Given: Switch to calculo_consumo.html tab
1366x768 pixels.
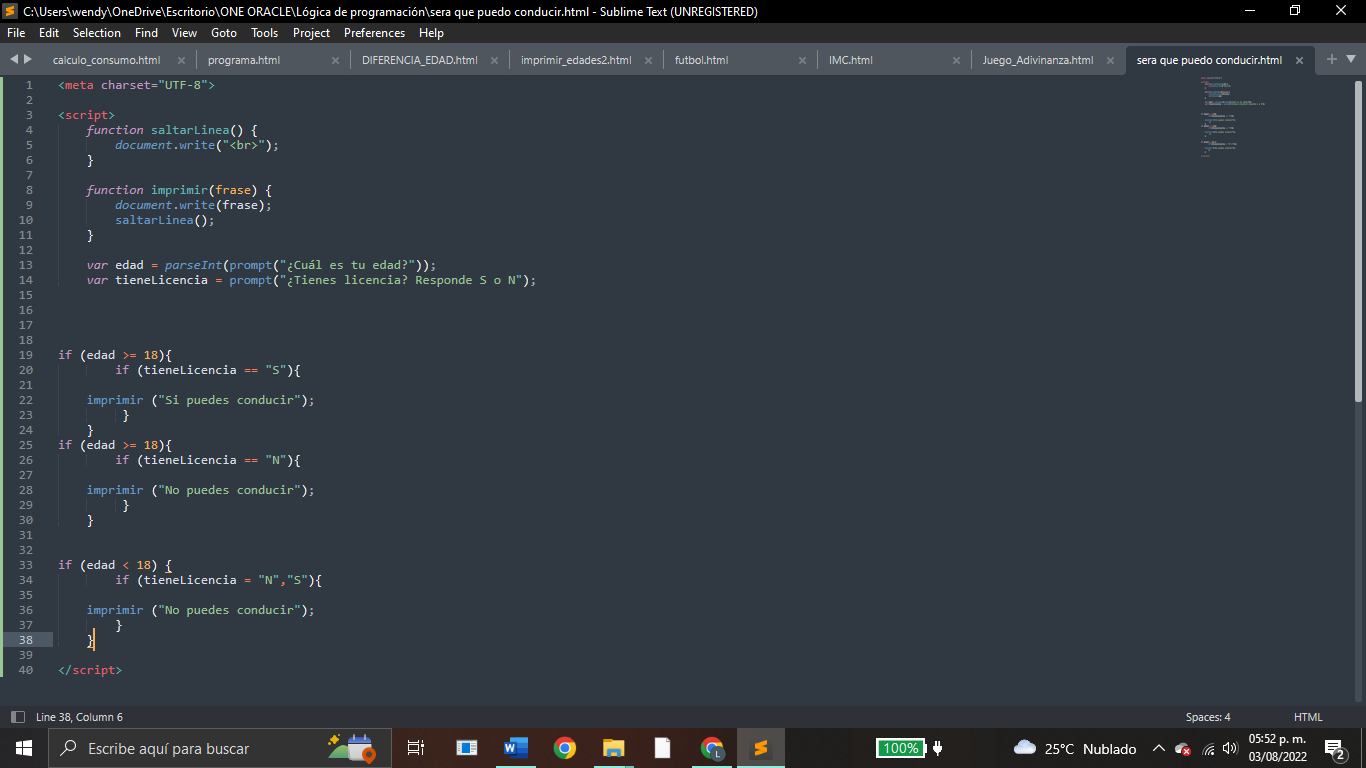Looking at the screenshot, I should 106,60.
